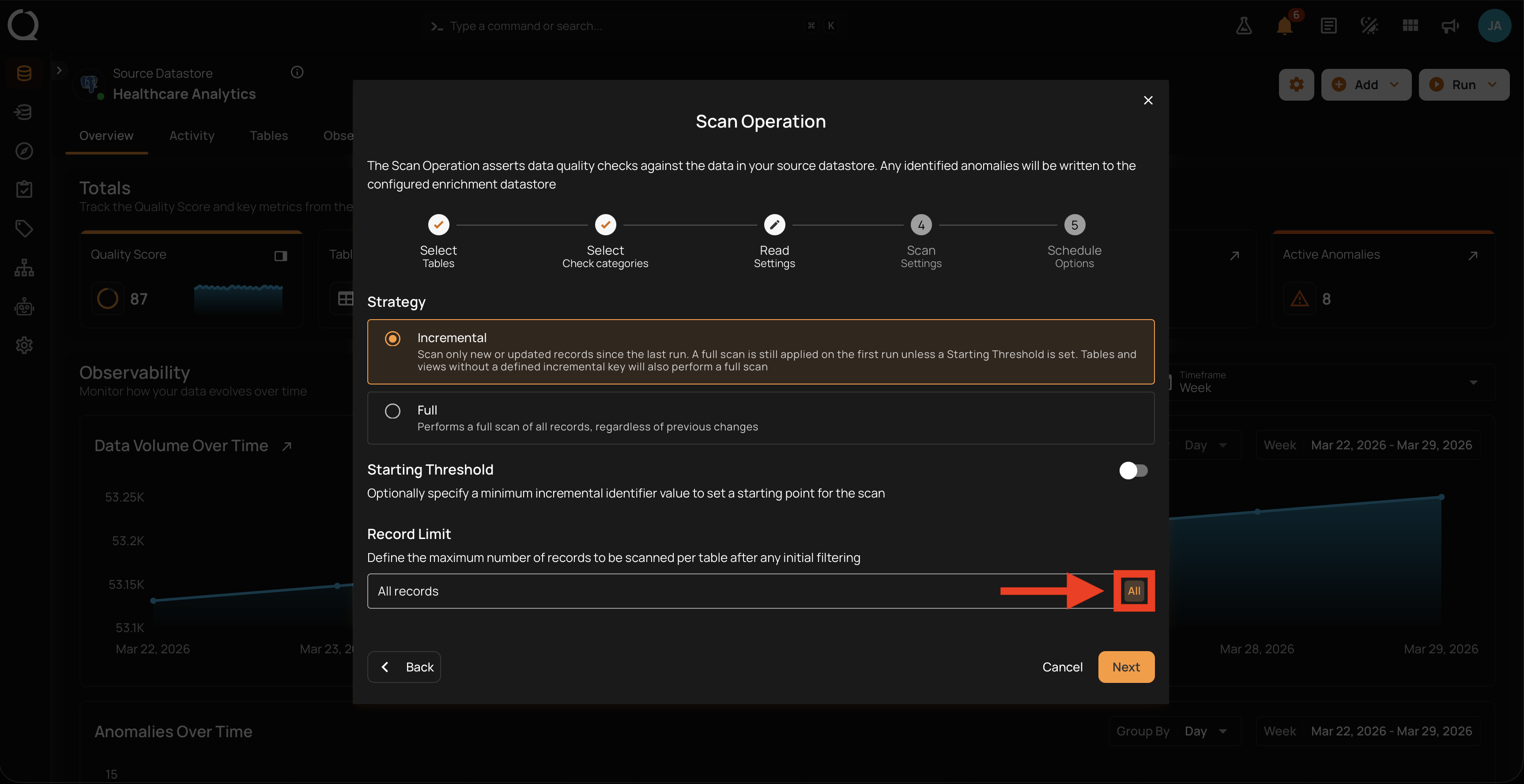Click the megaphone announcements icon
The width and height of the screenshot is (1524, 784).
[1450, 26]
